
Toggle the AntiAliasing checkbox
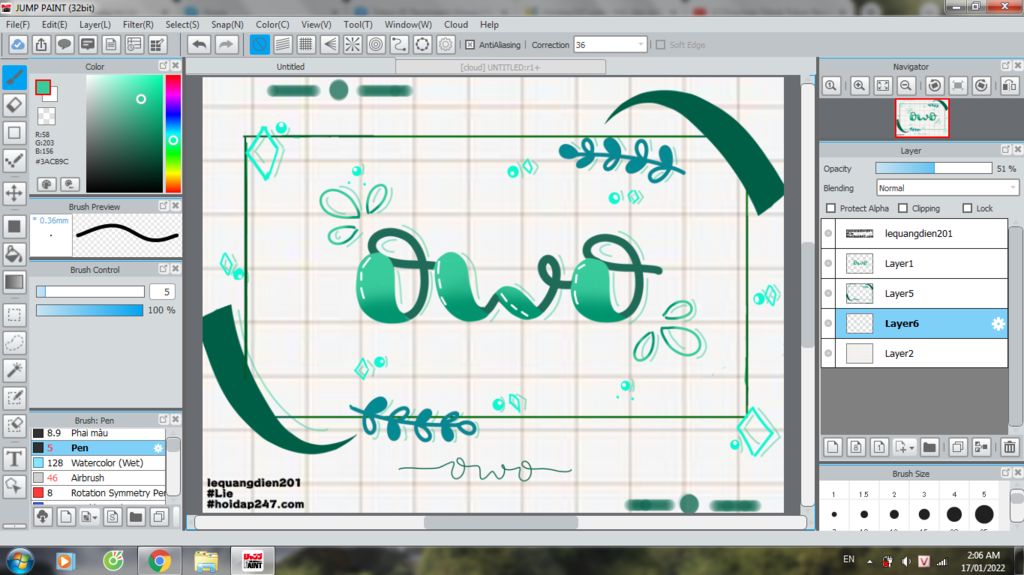coord(470,45)
